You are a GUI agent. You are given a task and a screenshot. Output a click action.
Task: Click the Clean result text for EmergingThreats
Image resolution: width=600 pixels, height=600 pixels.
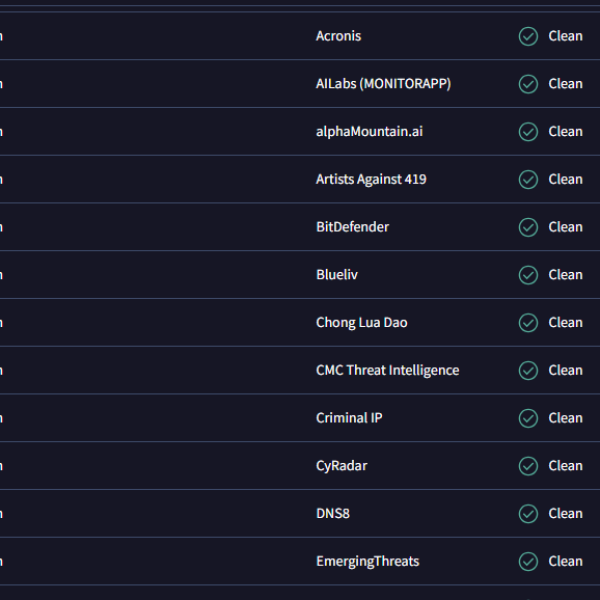565,562
